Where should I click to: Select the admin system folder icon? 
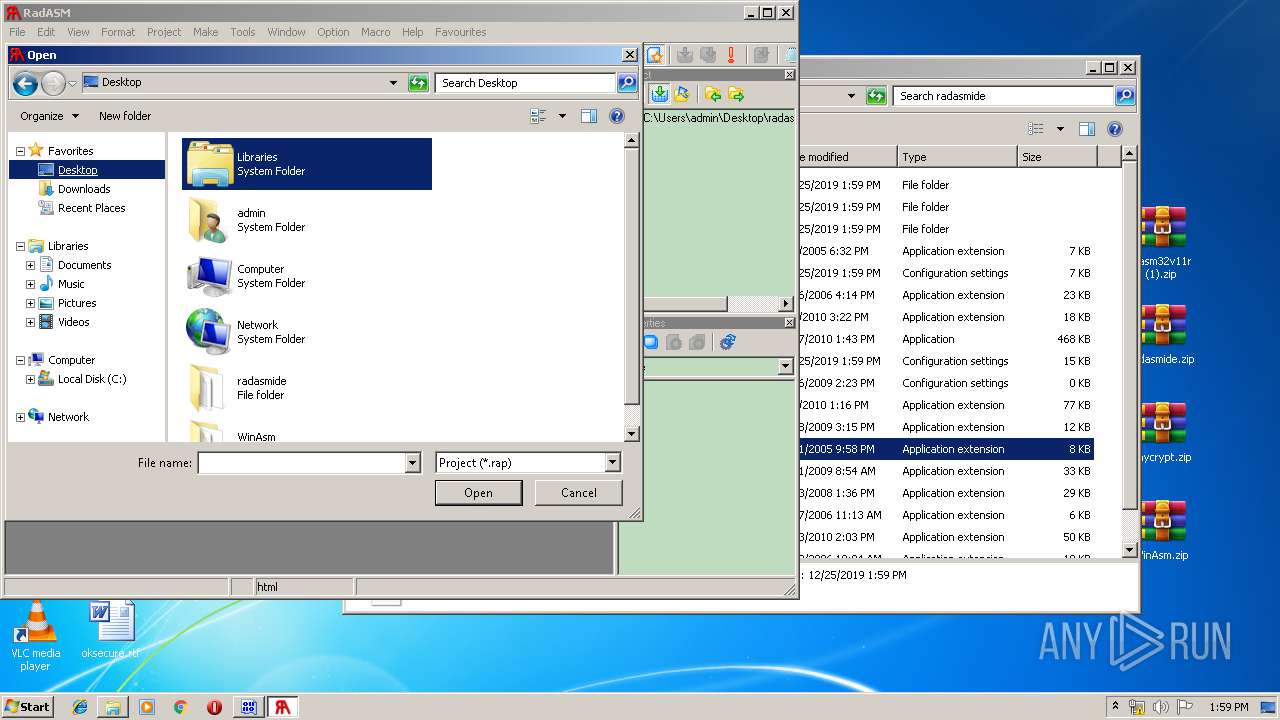[210, 220]
